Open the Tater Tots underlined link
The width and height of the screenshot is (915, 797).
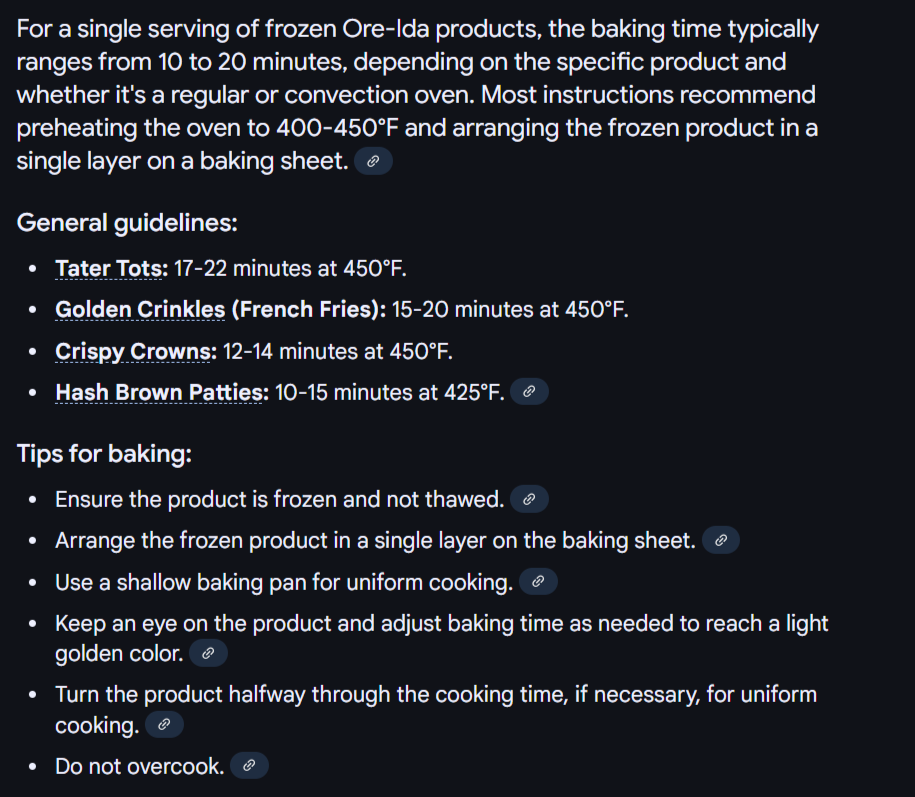click(x=111, y=269)
